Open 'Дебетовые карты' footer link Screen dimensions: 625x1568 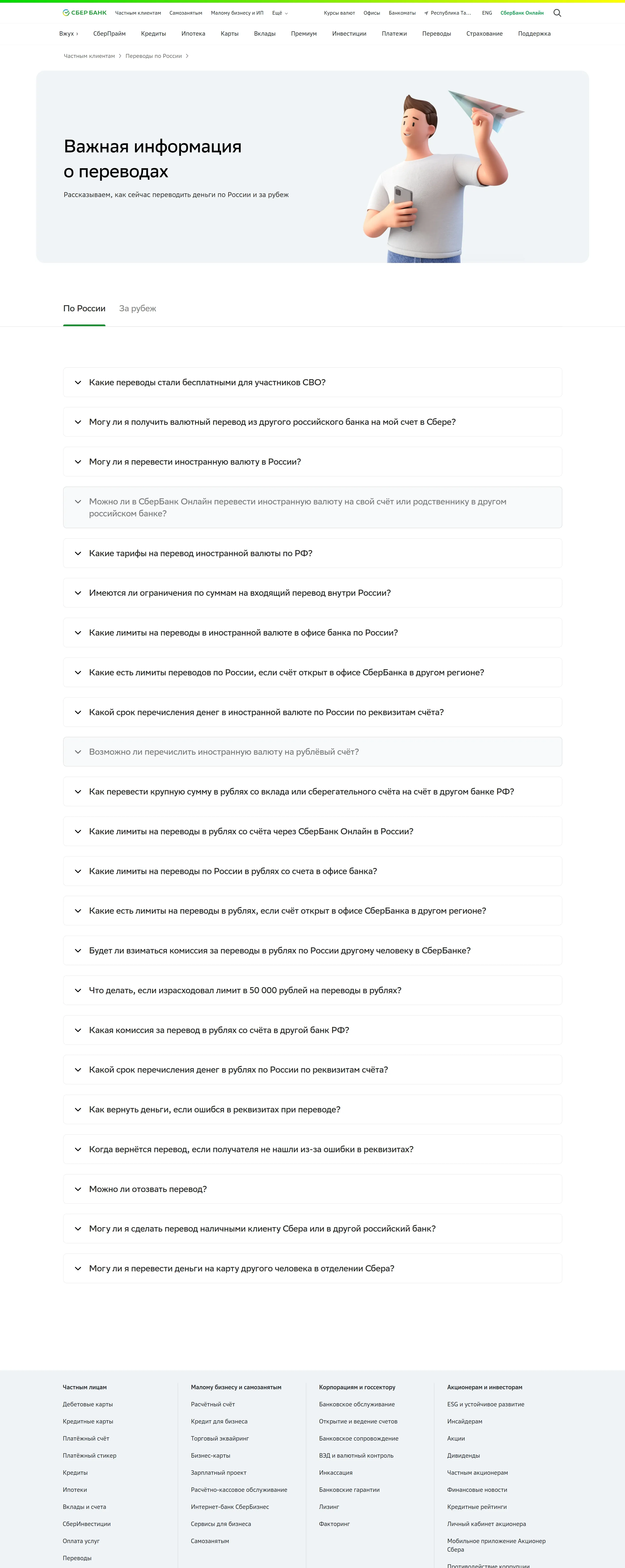click(x=88, y=1404)
